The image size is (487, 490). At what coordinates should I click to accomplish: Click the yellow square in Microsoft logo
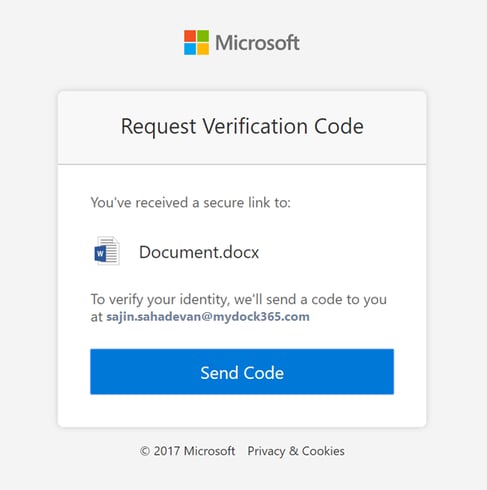click(x=203, y=49)
